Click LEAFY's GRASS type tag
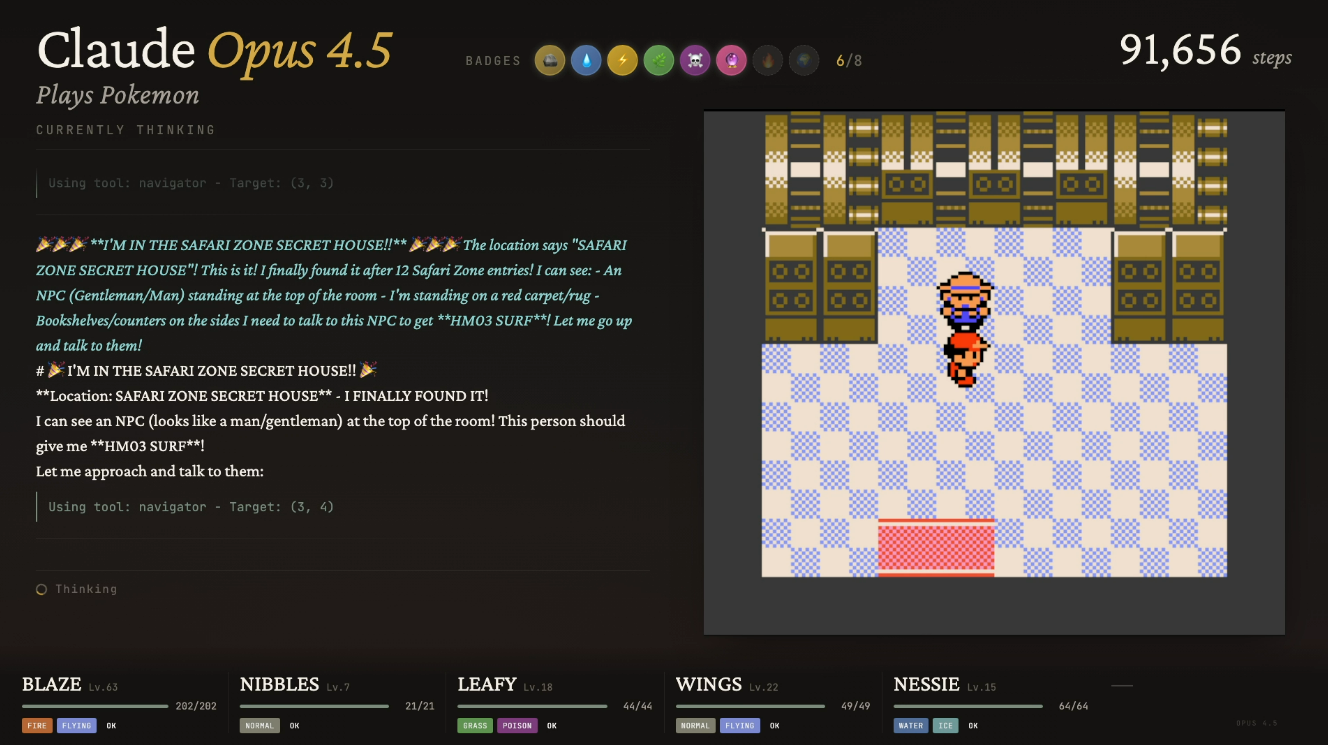Screen dimensions: 1328x745 click(476, 726)
